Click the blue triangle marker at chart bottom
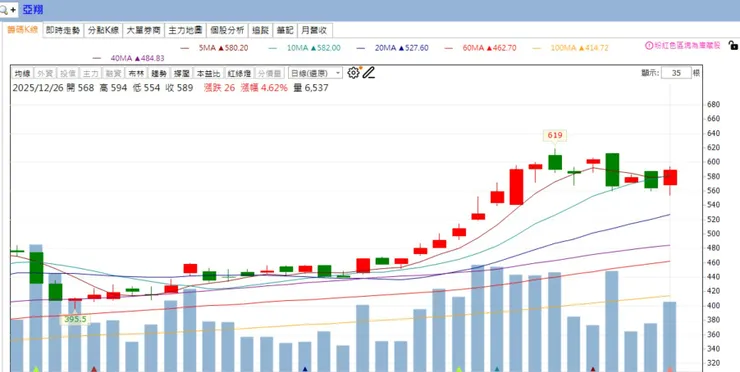 (305, 369)
